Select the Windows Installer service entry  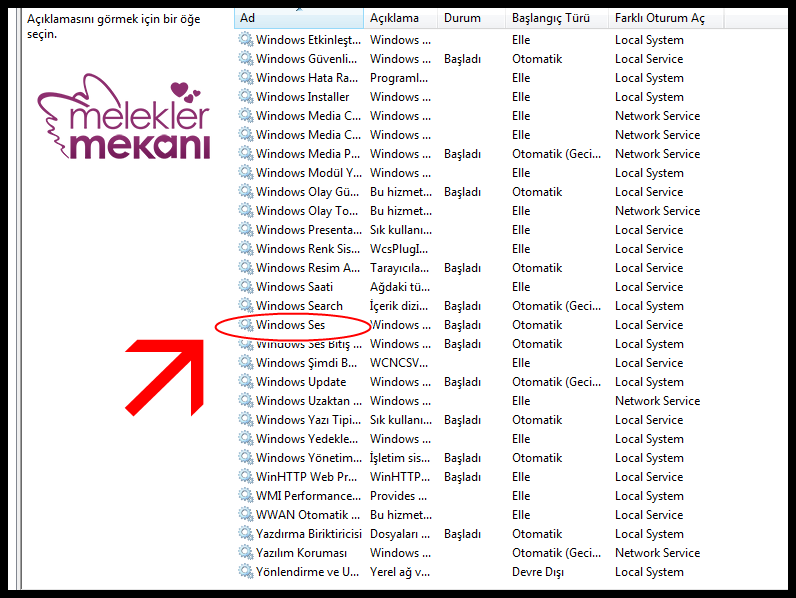coord(303,97)
